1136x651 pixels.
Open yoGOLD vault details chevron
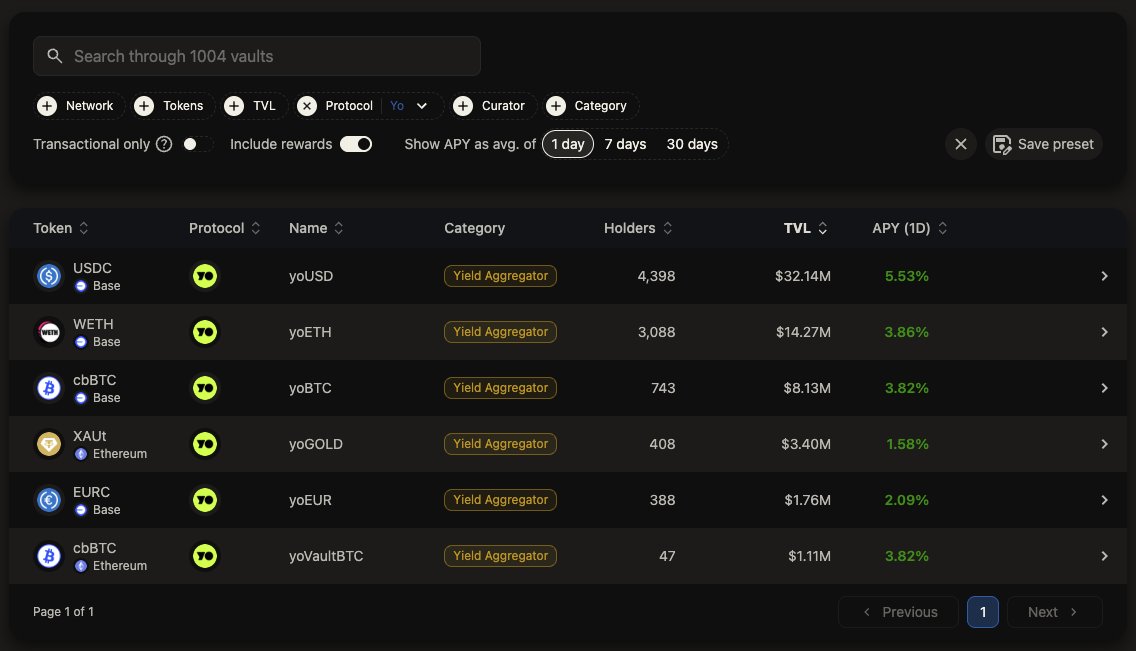[1104, 444]
